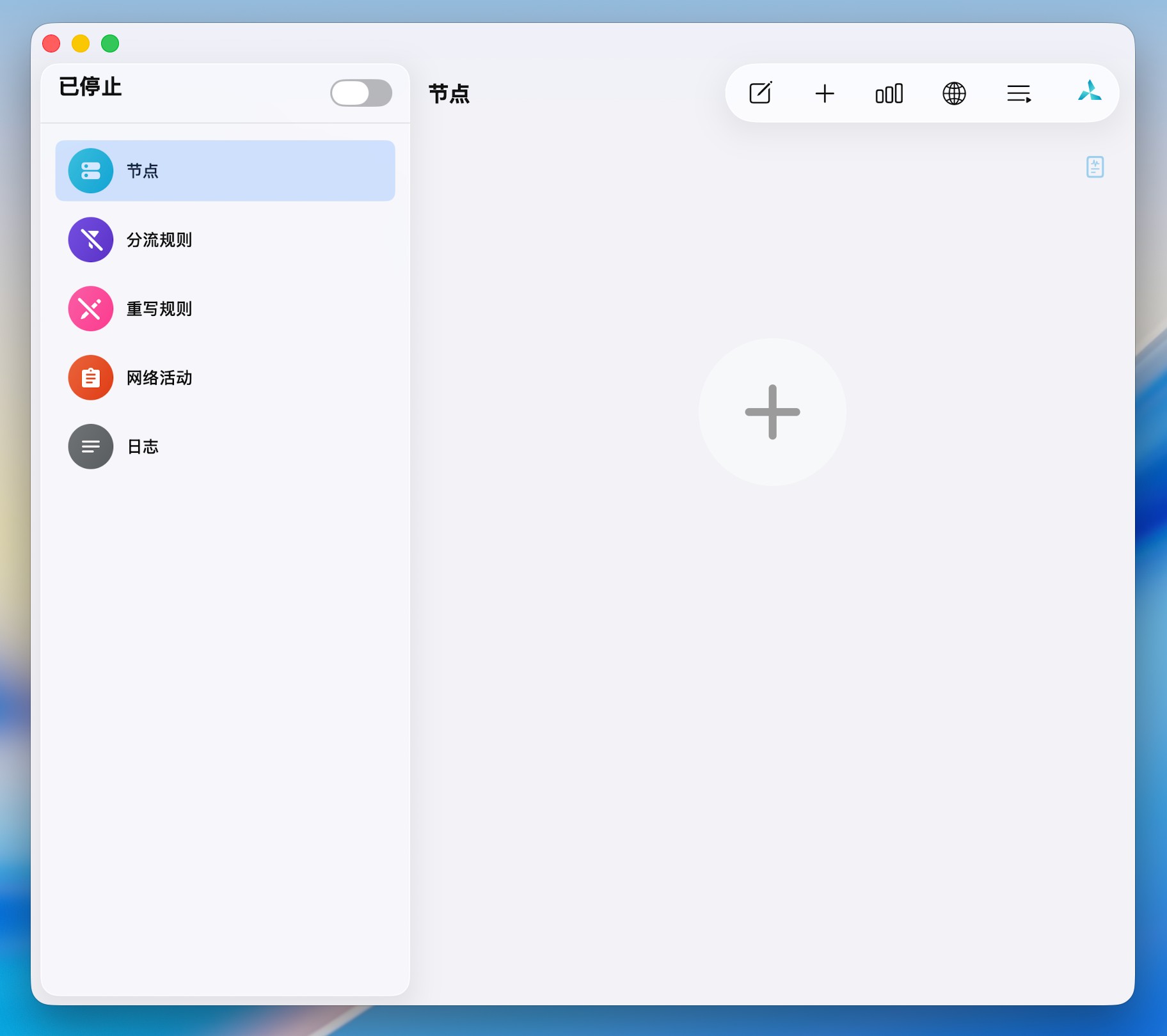
Task: Click the edit pencil icon in the toolbar
Action: [760, 93]
